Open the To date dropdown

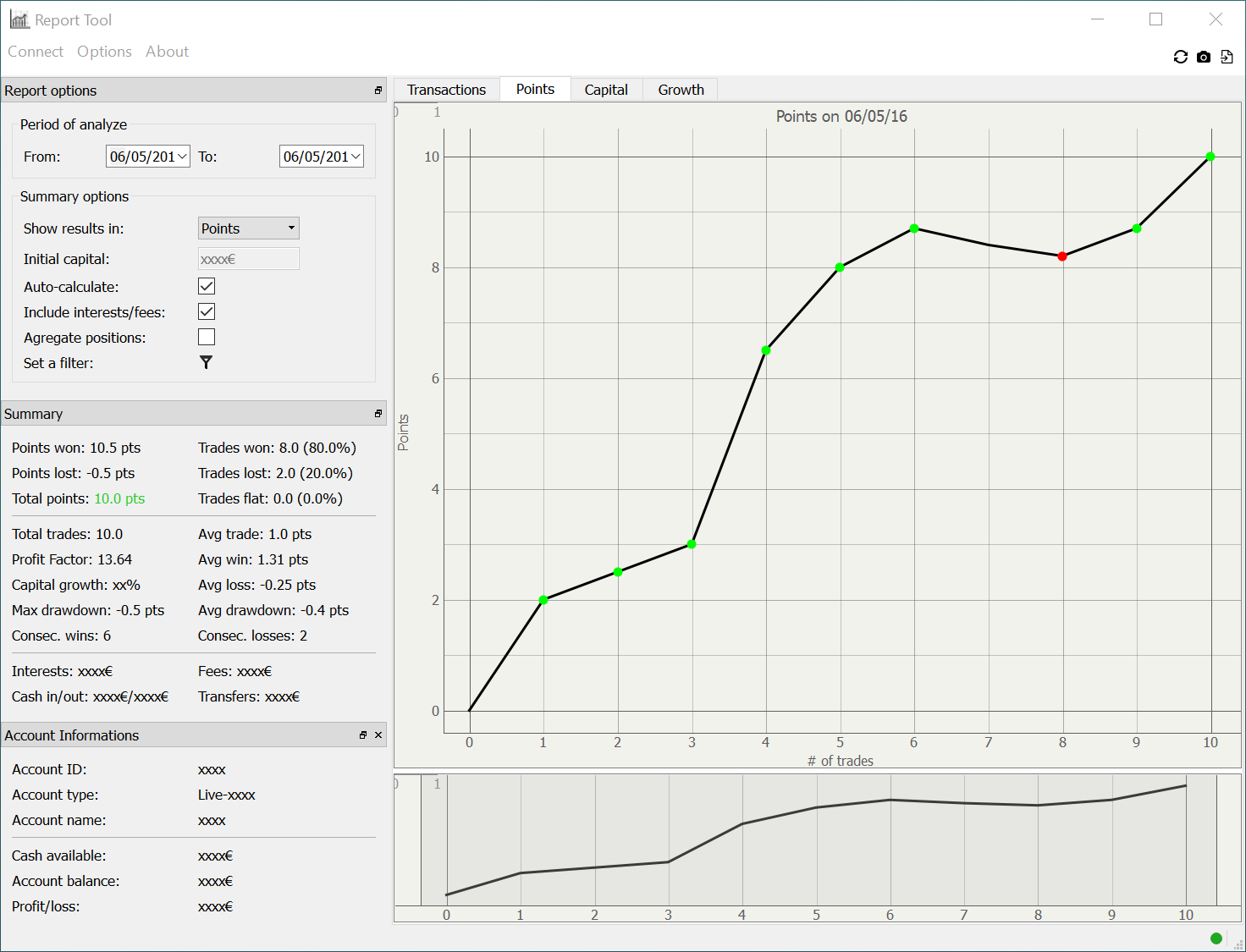pos(356,157)
